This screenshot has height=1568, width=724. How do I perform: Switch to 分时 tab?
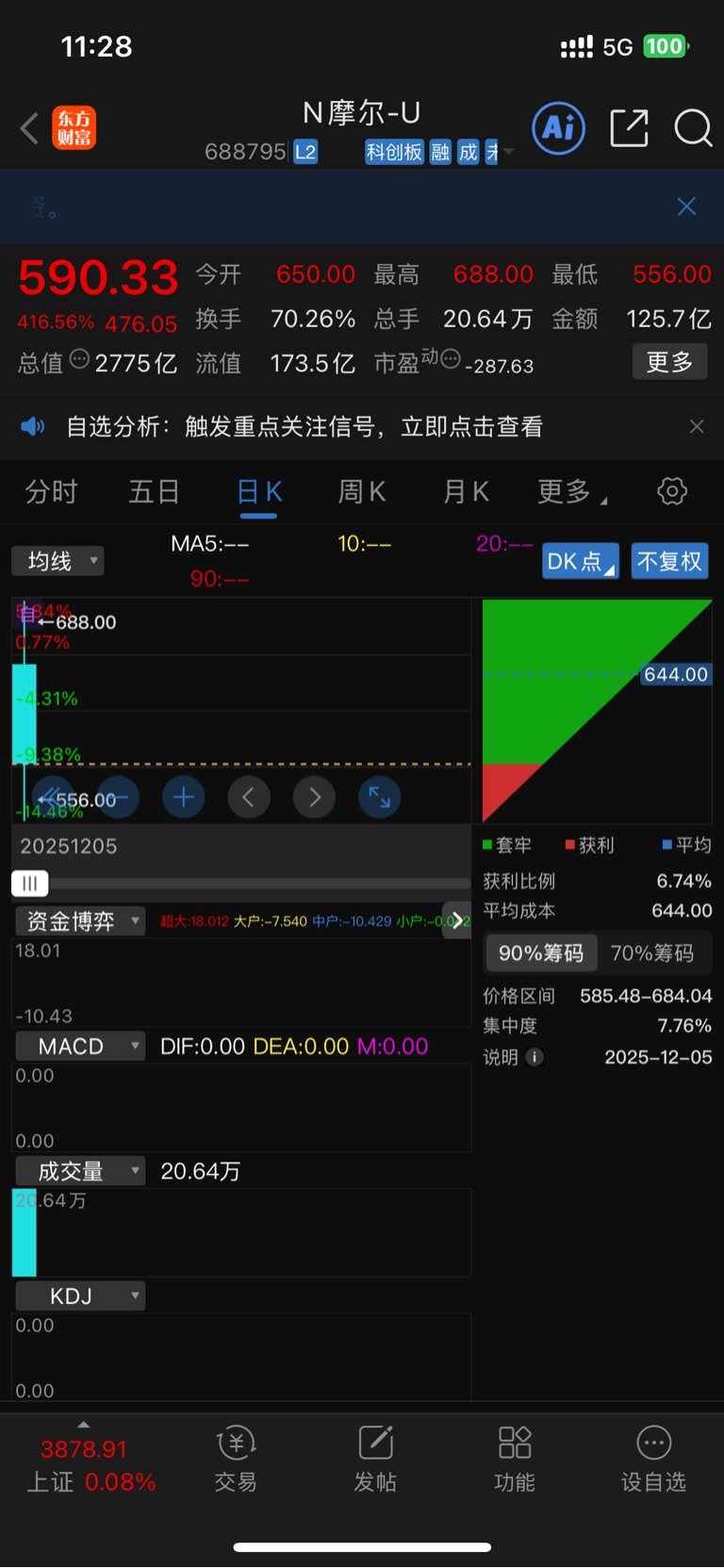(51, 491)
